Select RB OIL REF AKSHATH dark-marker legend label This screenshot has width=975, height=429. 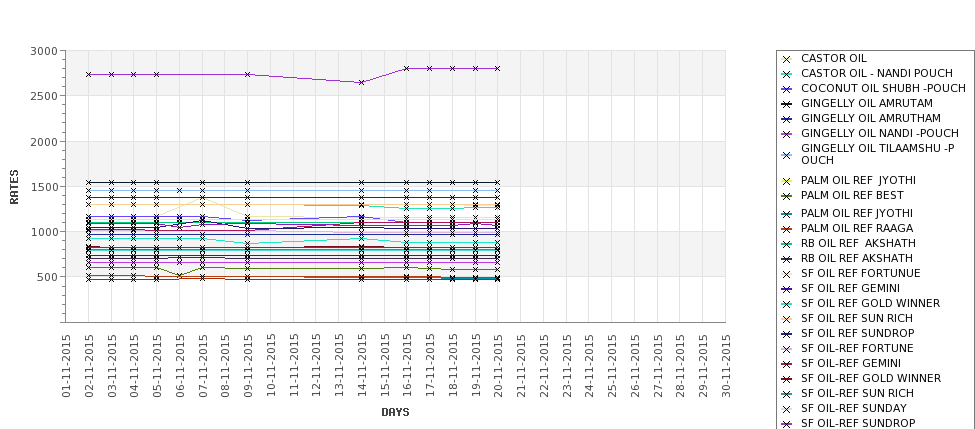857,258
